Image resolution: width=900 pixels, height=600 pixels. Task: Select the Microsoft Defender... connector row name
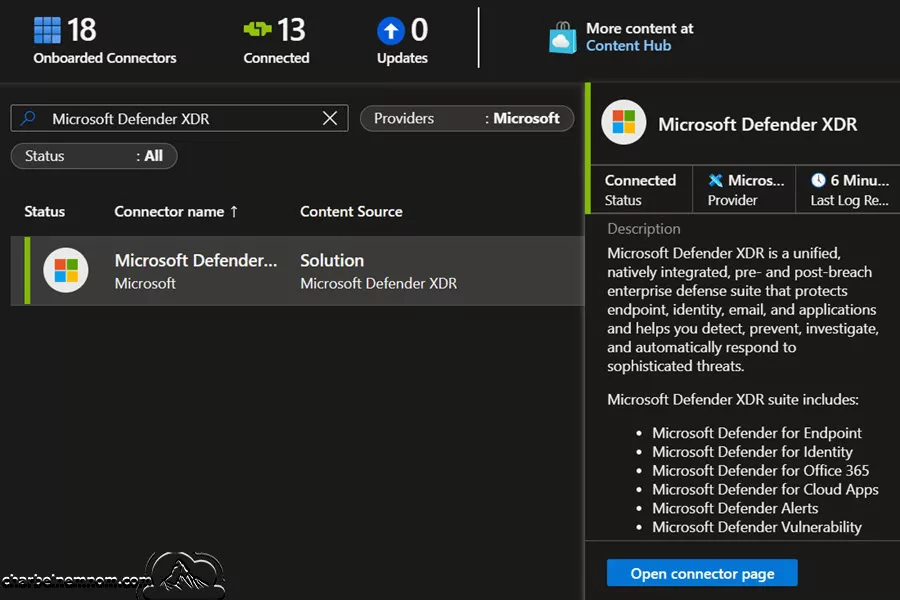tap(196, 261)
